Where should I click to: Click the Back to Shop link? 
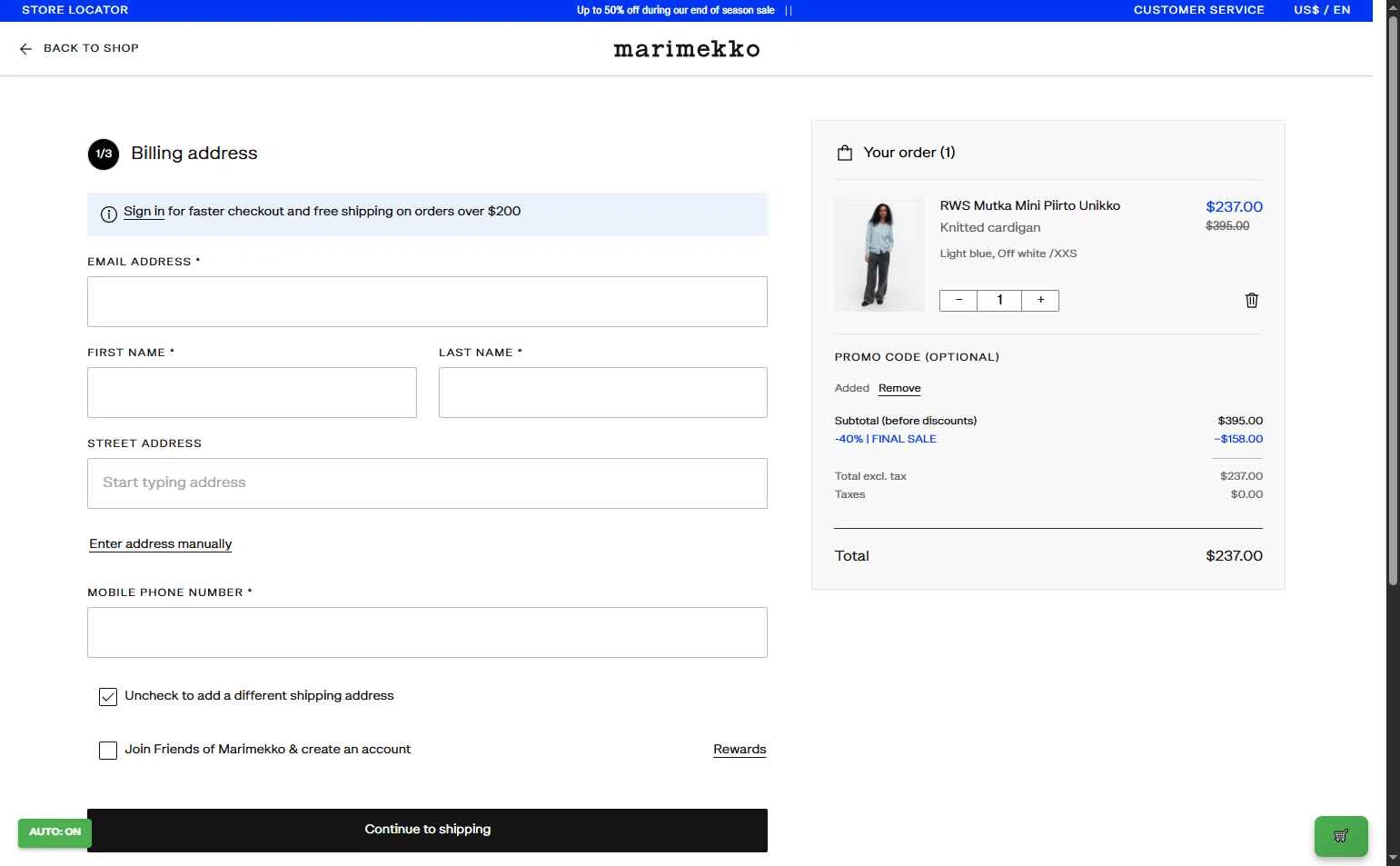pyautogui.click(x=91, y=48)
